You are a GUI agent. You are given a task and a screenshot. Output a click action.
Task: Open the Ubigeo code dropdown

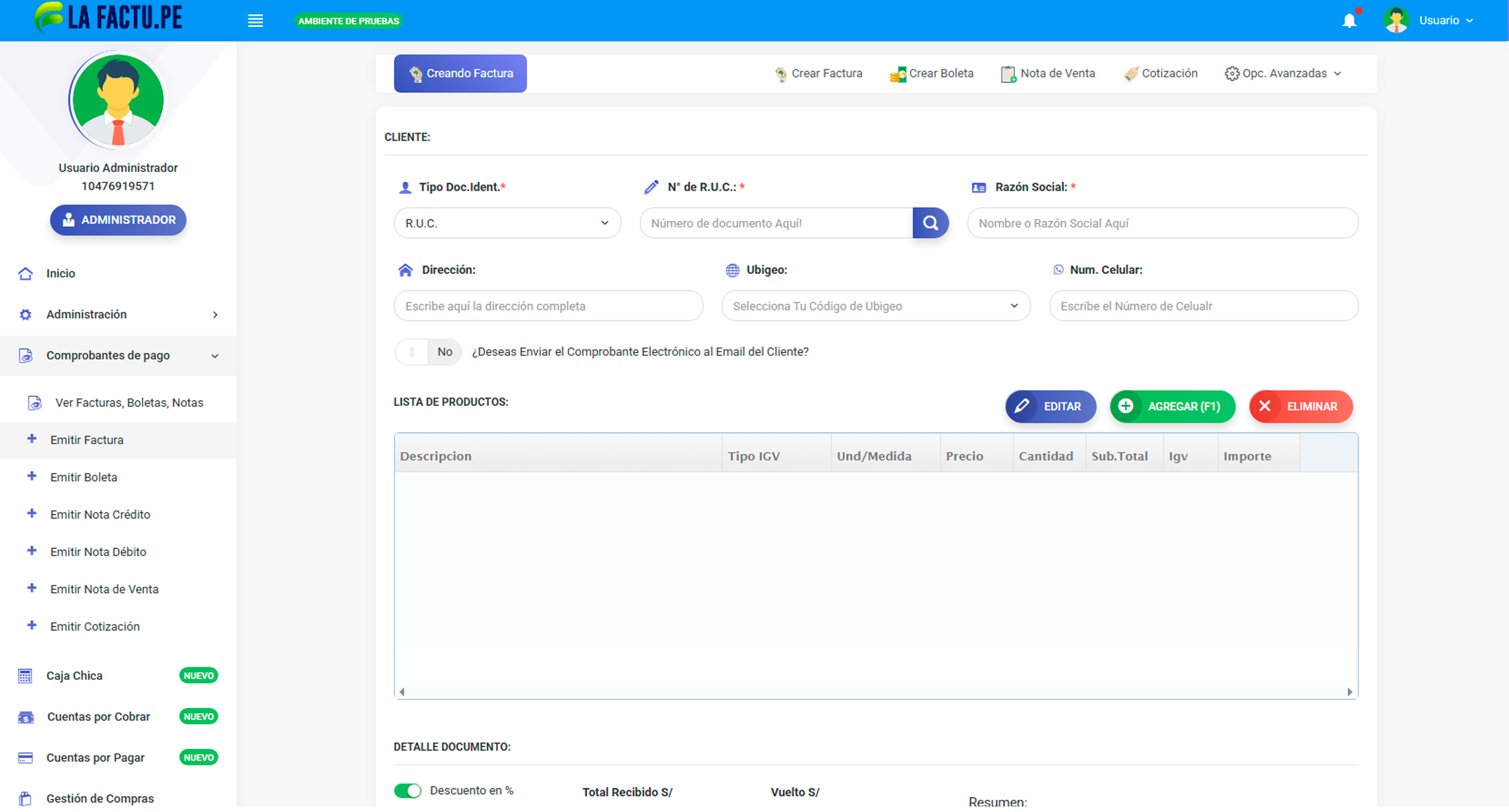(876, 306)
